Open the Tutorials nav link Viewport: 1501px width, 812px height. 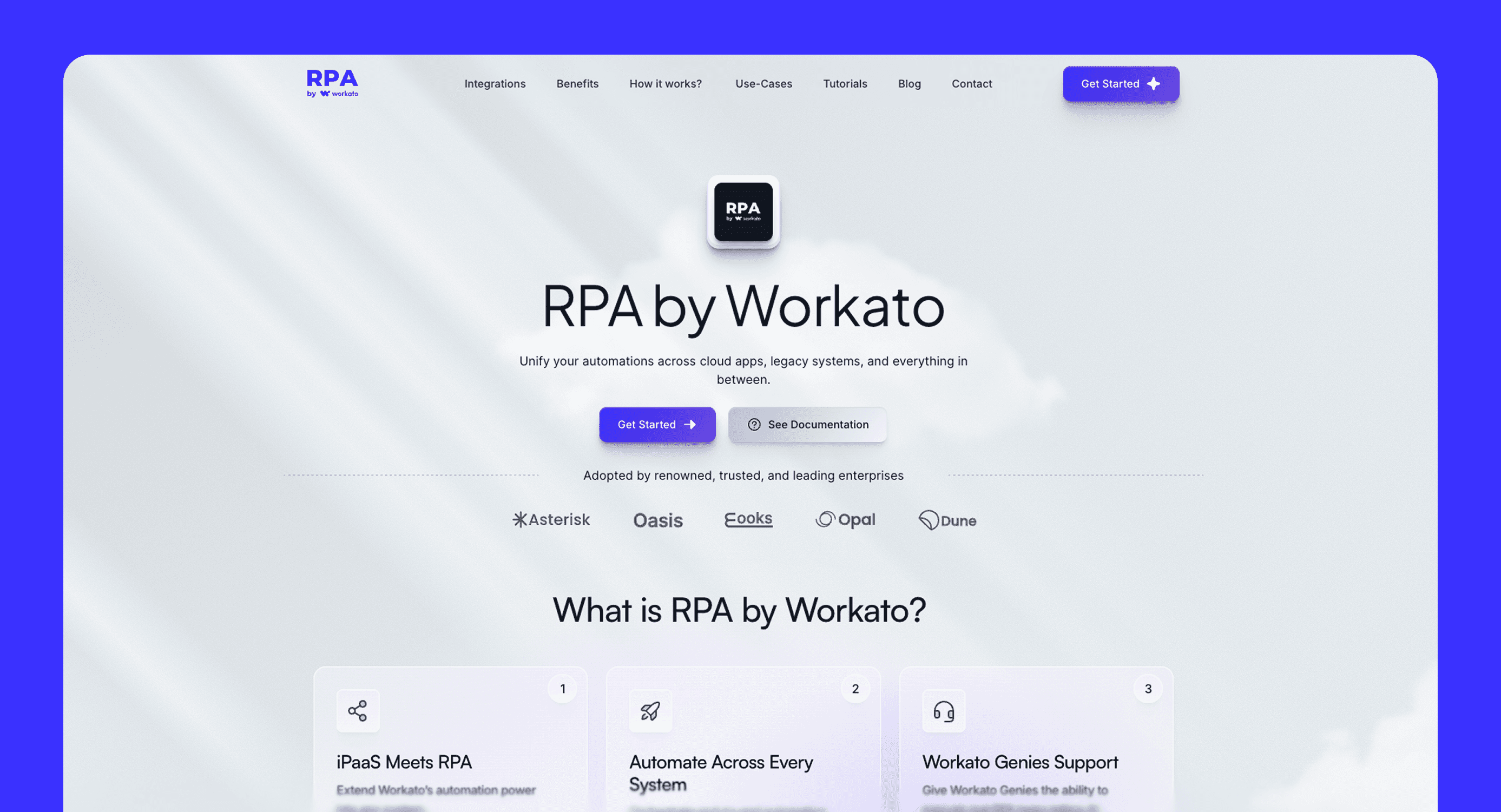845,84
